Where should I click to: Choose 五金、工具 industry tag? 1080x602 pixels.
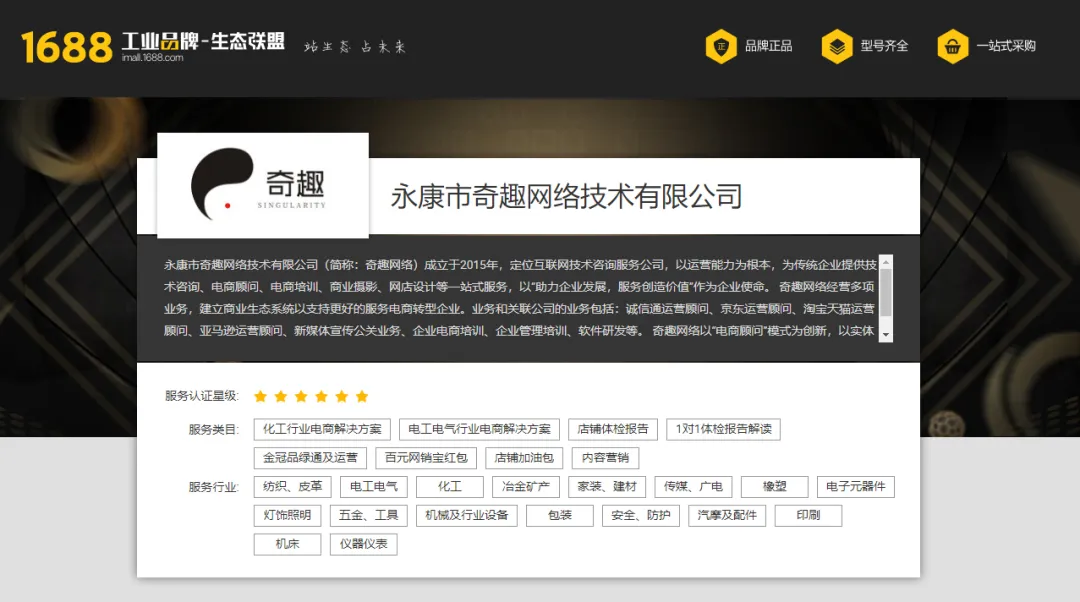pos(368,516)
